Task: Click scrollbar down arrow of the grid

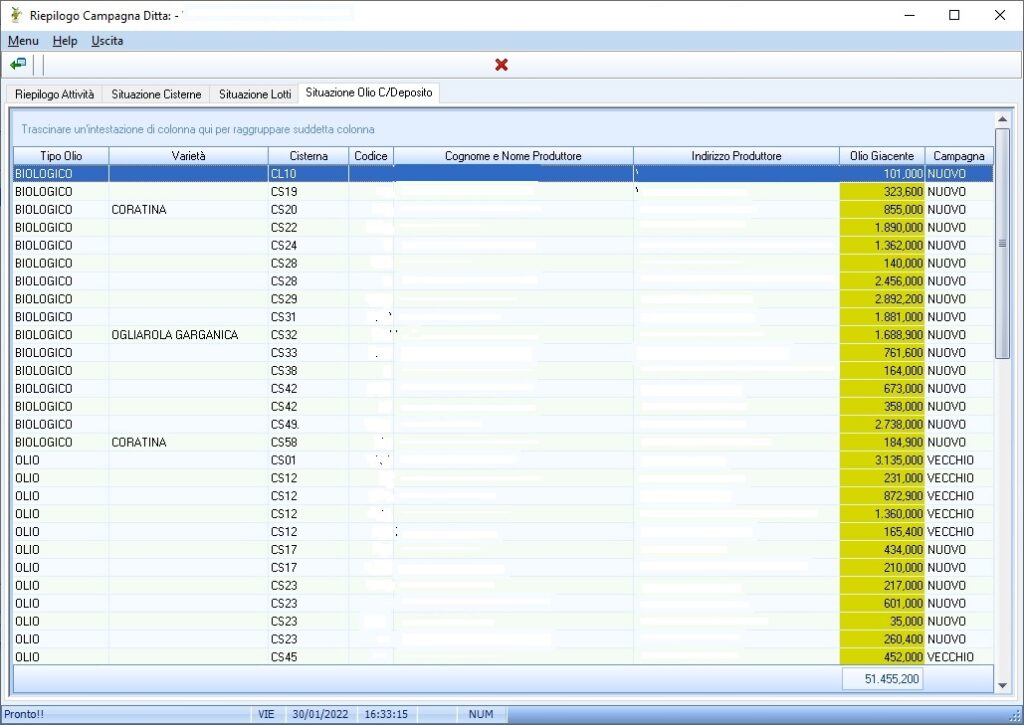Action: (1002, 686)
